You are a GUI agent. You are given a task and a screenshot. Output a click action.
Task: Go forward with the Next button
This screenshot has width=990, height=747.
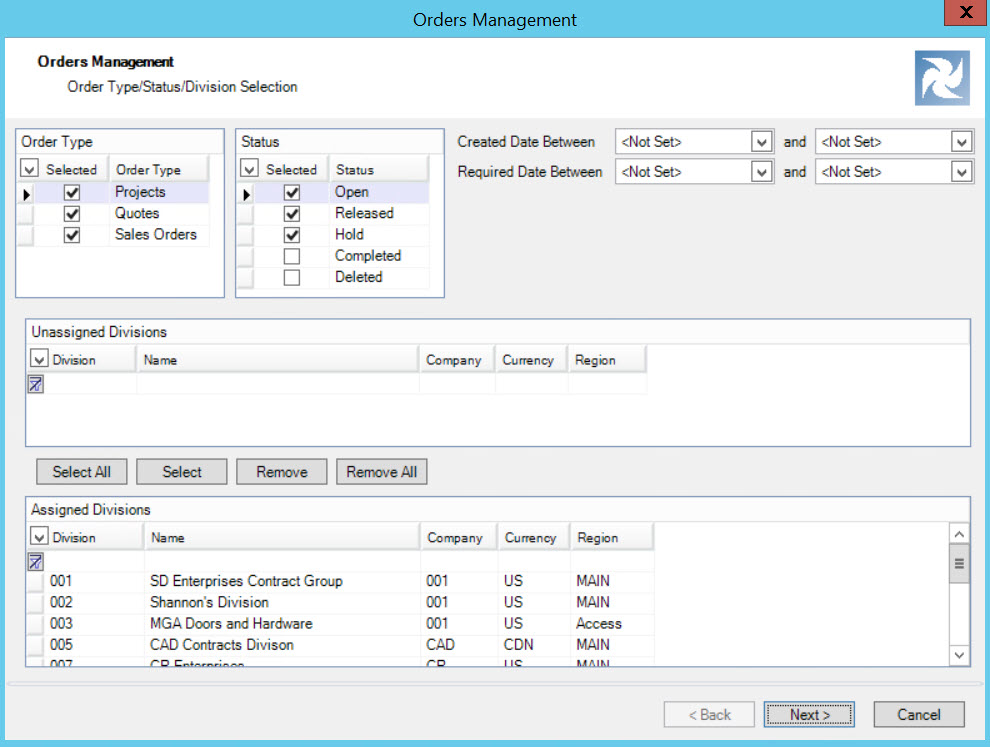point(809,714)
